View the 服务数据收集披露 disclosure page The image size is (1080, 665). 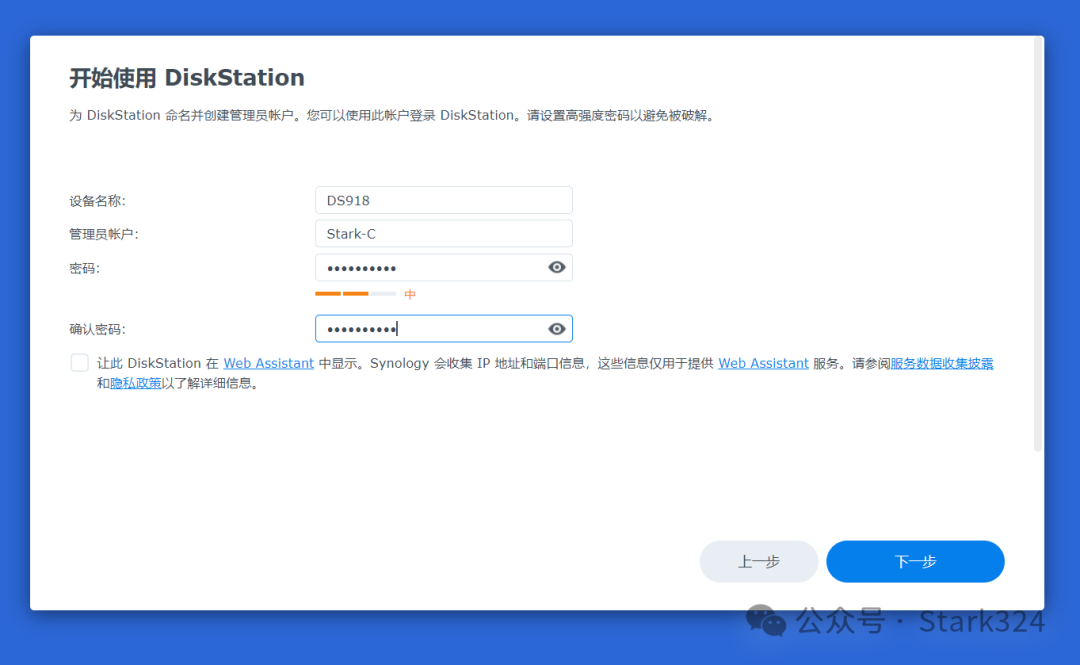coord(943,363)
